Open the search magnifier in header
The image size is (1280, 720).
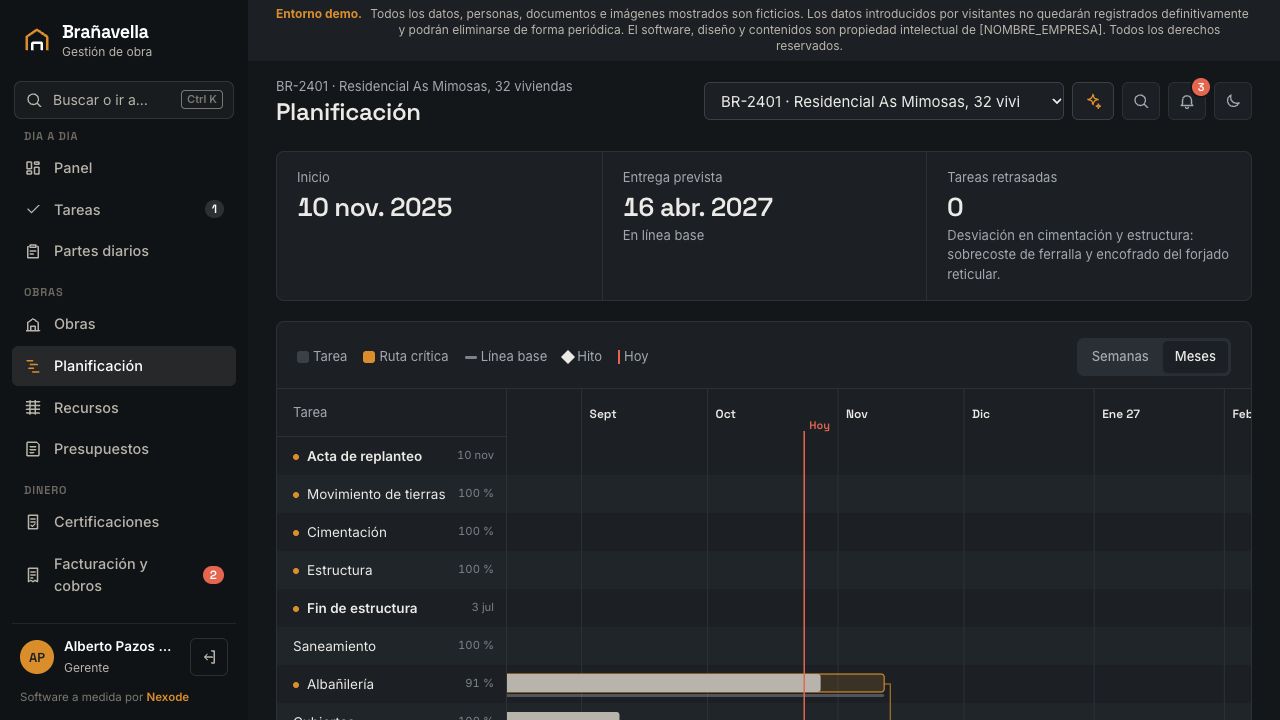pos(1141,101)
